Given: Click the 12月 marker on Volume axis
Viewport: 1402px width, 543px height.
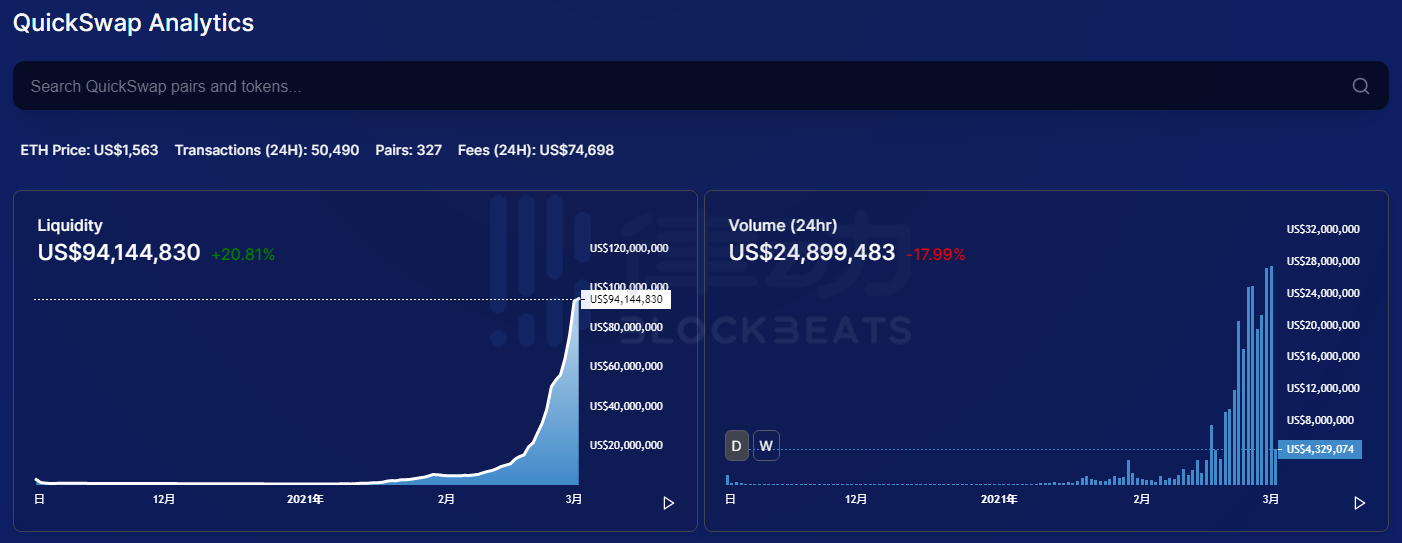Looking at the screenshot, I should point(856,498).
